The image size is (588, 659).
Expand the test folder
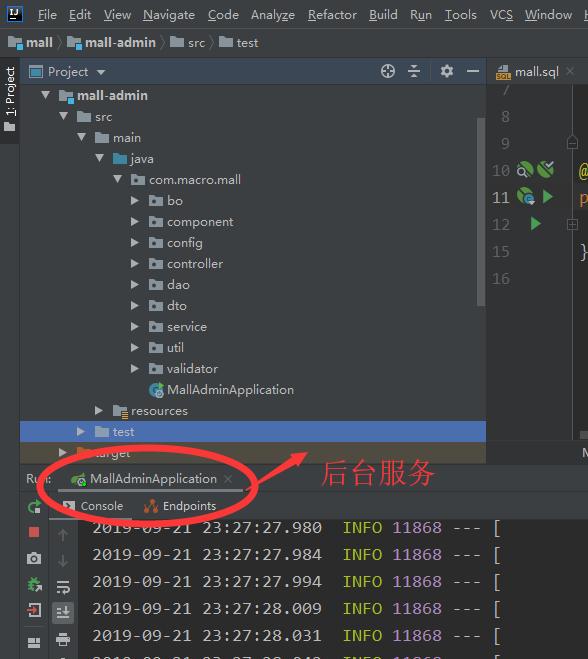coord(80,431)
